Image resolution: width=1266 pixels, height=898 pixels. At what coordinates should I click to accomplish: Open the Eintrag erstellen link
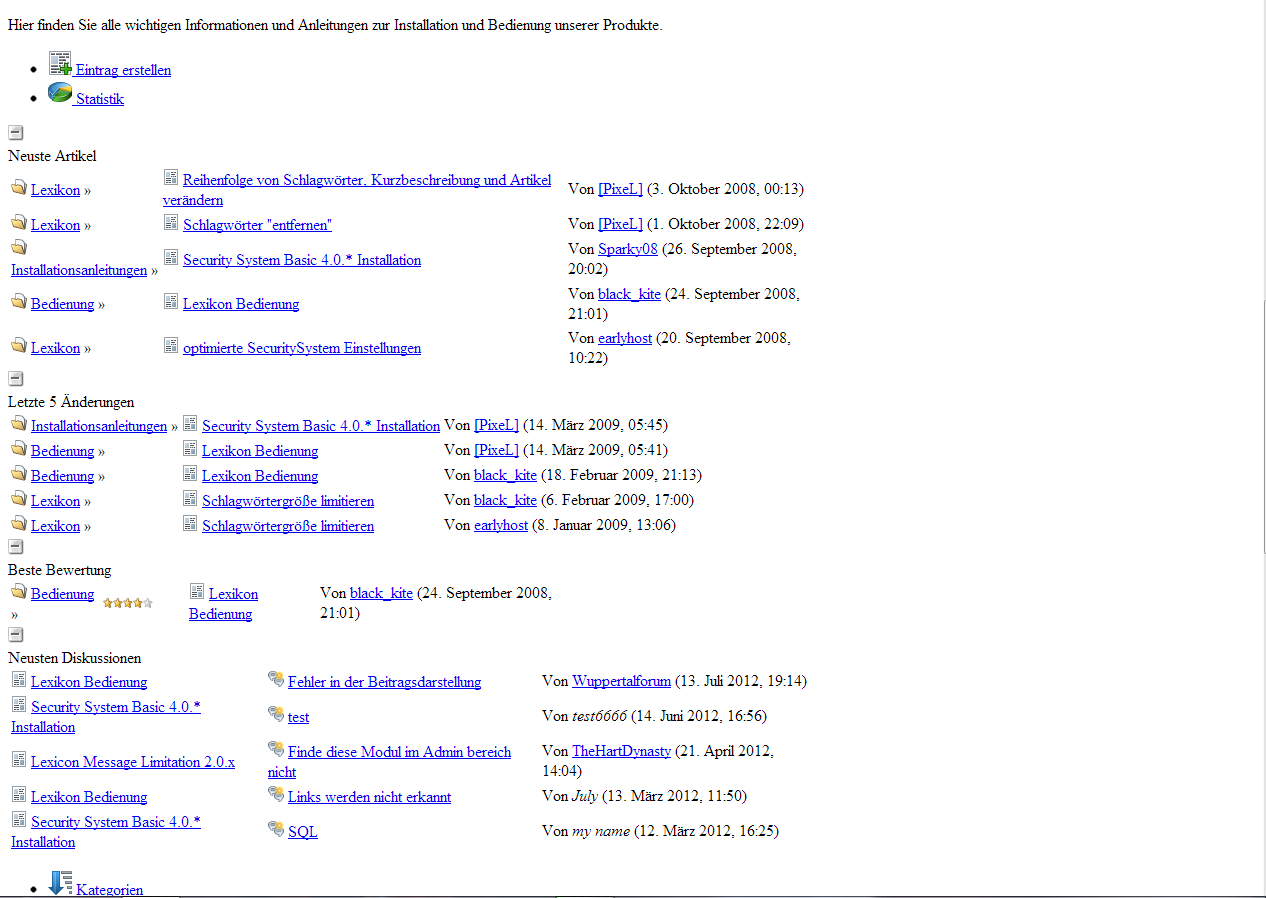[x=123, y=71]
